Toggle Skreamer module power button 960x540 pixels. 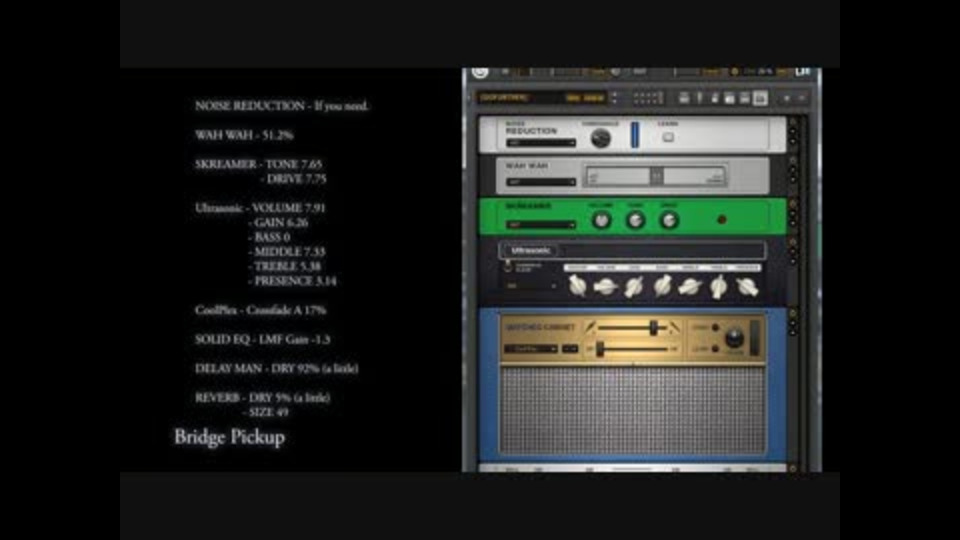pos(793,204)
